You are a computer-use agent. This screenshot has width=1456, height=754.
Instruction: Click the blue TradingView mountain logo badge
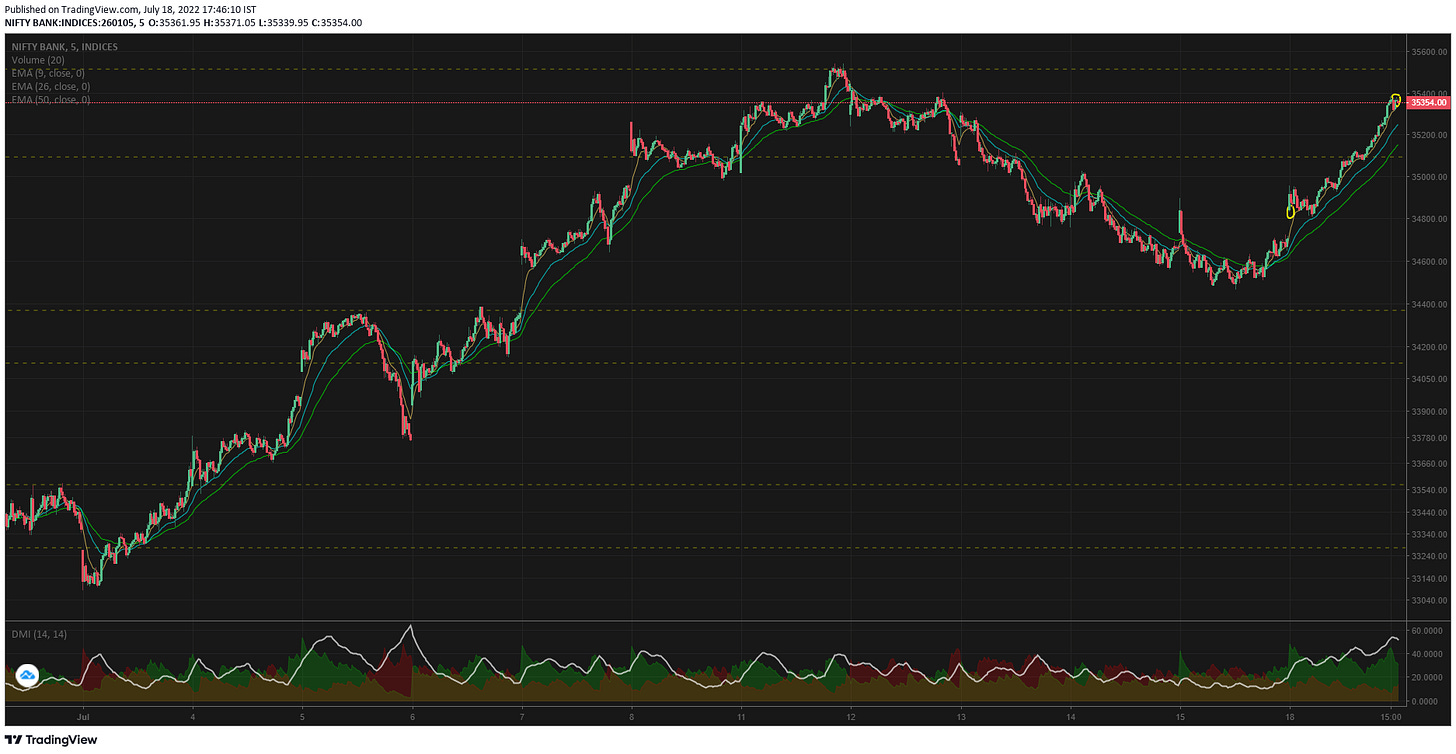[x=28, y=676]
